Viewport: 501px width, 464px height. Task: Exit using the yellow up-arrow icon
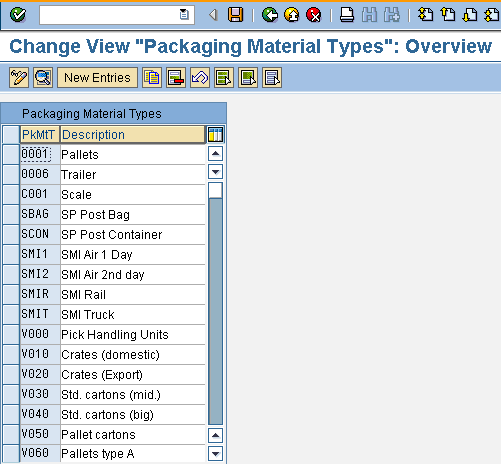292,15
